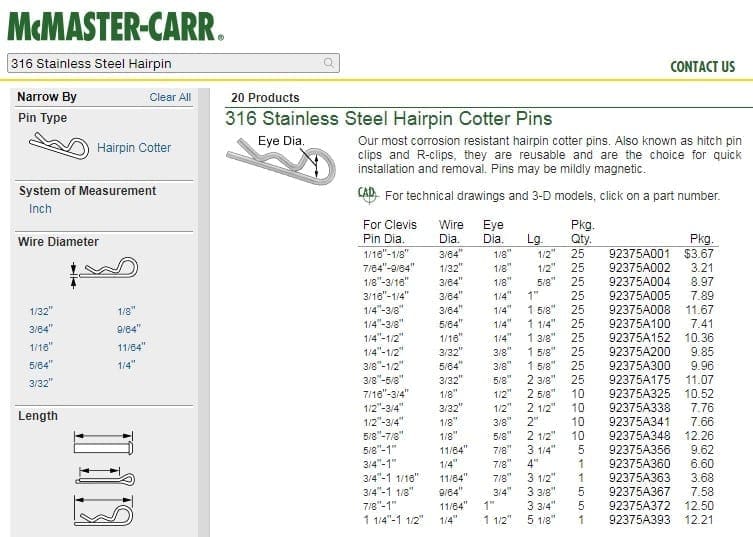Filter by 1/16" wire diameter
Viewport: 753px width, 537px height.
[x=41, y=347]
